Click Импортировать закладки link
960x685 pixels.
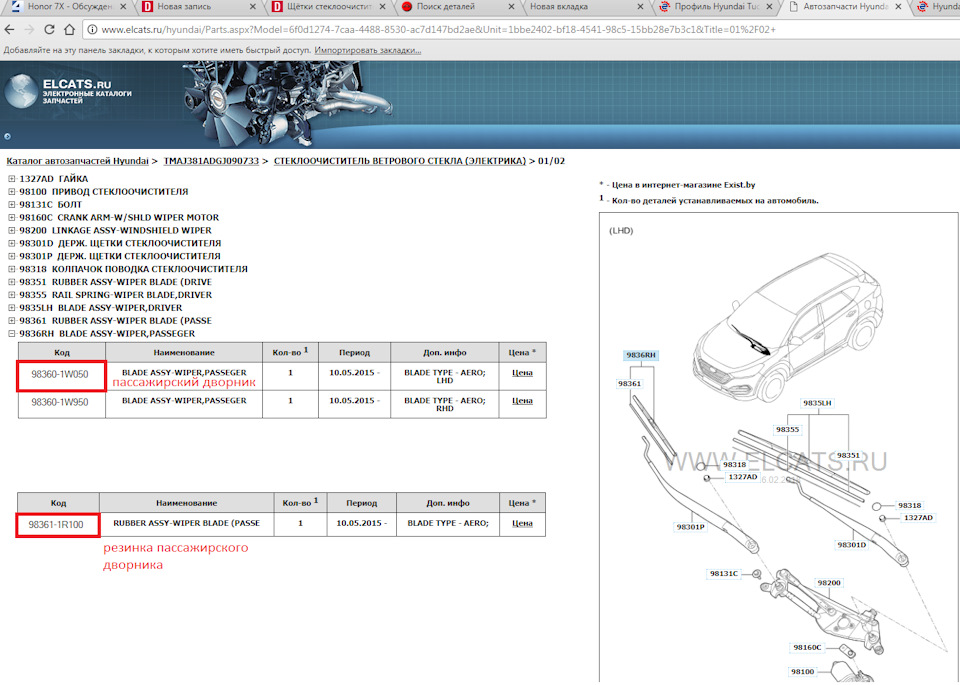(x=367, y=50)
